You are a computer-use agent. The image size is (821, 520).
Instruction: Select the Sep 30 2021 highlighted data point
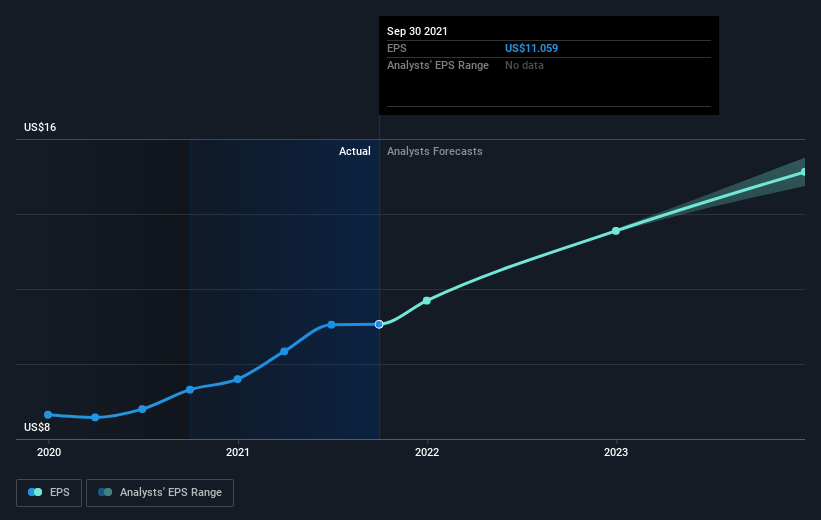tap(379, 325)
